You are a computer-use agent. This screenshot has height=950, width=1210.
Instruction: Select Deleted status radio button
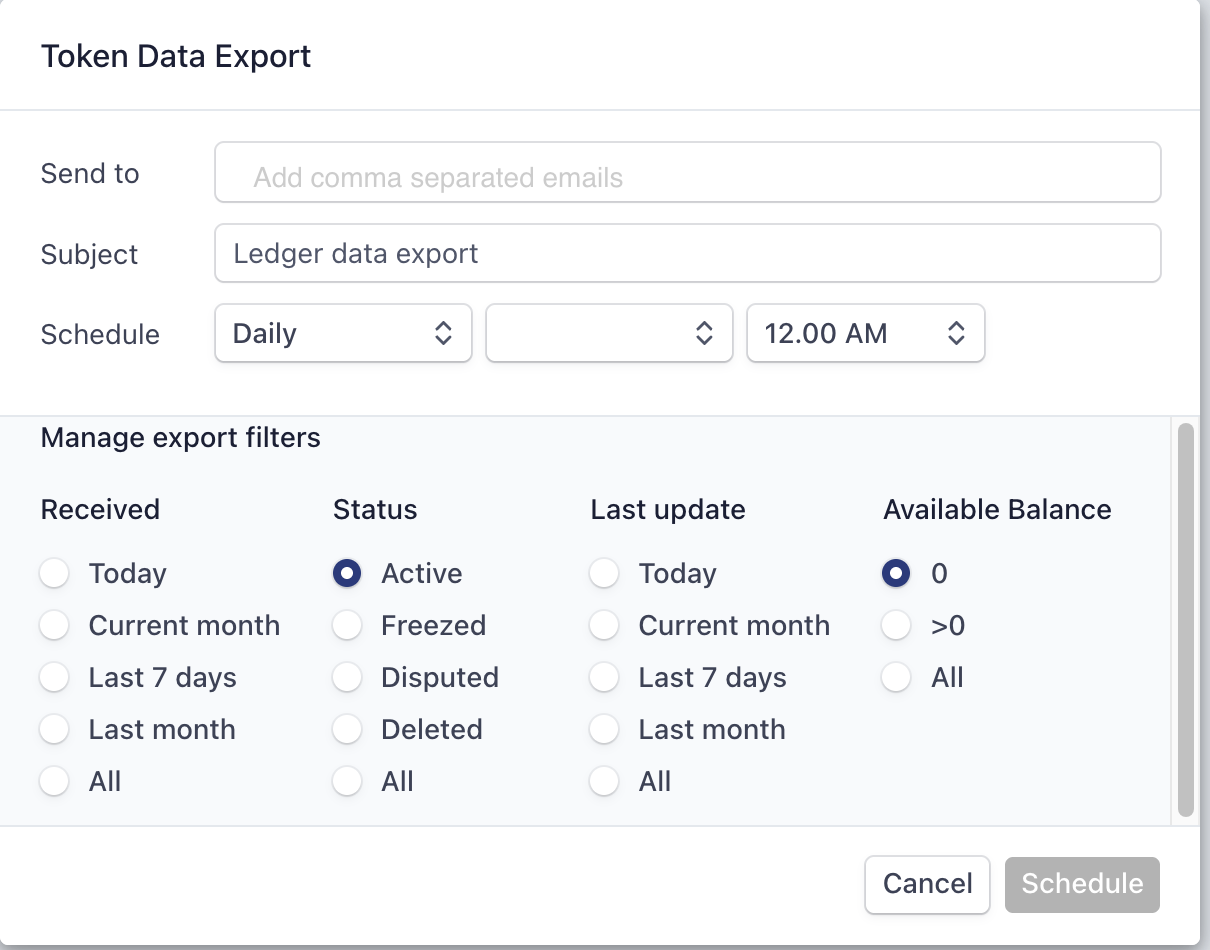click(x=347, y=730)
